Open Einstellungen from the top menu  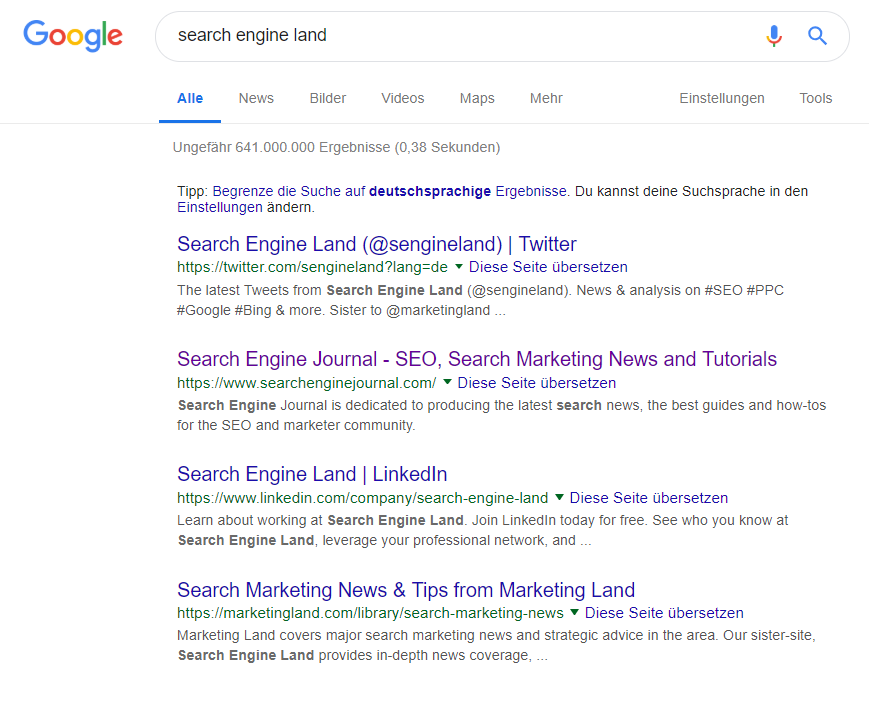pos(722,98)
